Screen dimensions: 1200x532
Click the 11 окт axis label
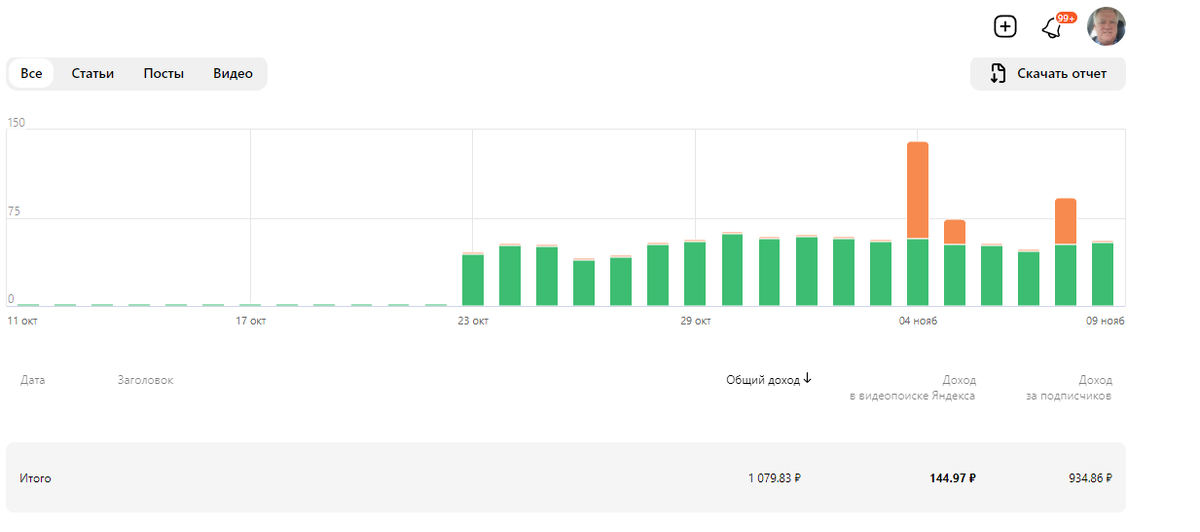(21, 321)
